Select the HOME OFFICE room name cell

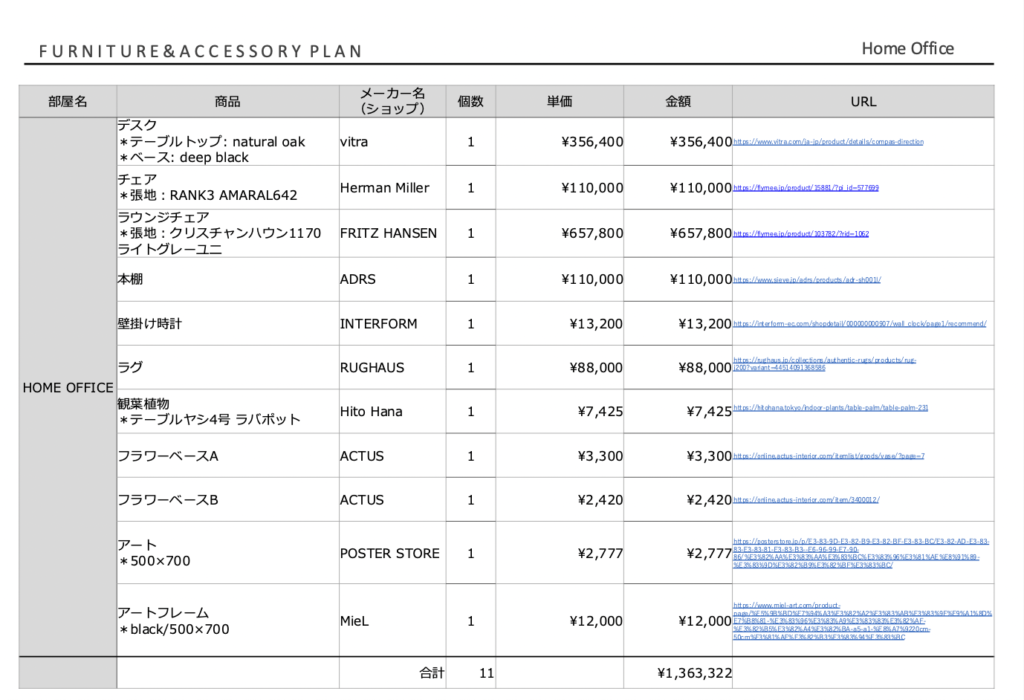point(68,388)
